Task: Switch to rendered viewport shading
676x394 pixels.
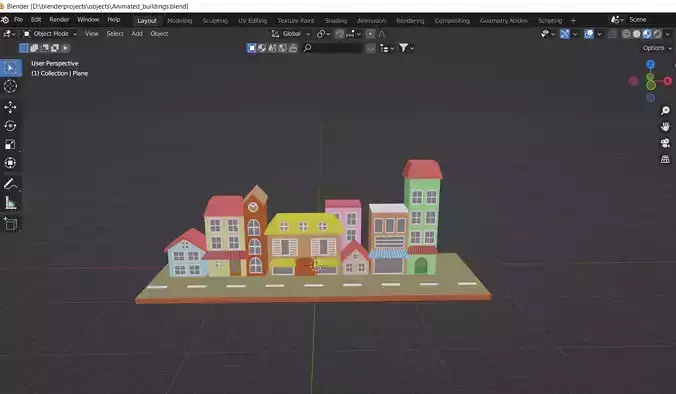Action: pos(657,34)
